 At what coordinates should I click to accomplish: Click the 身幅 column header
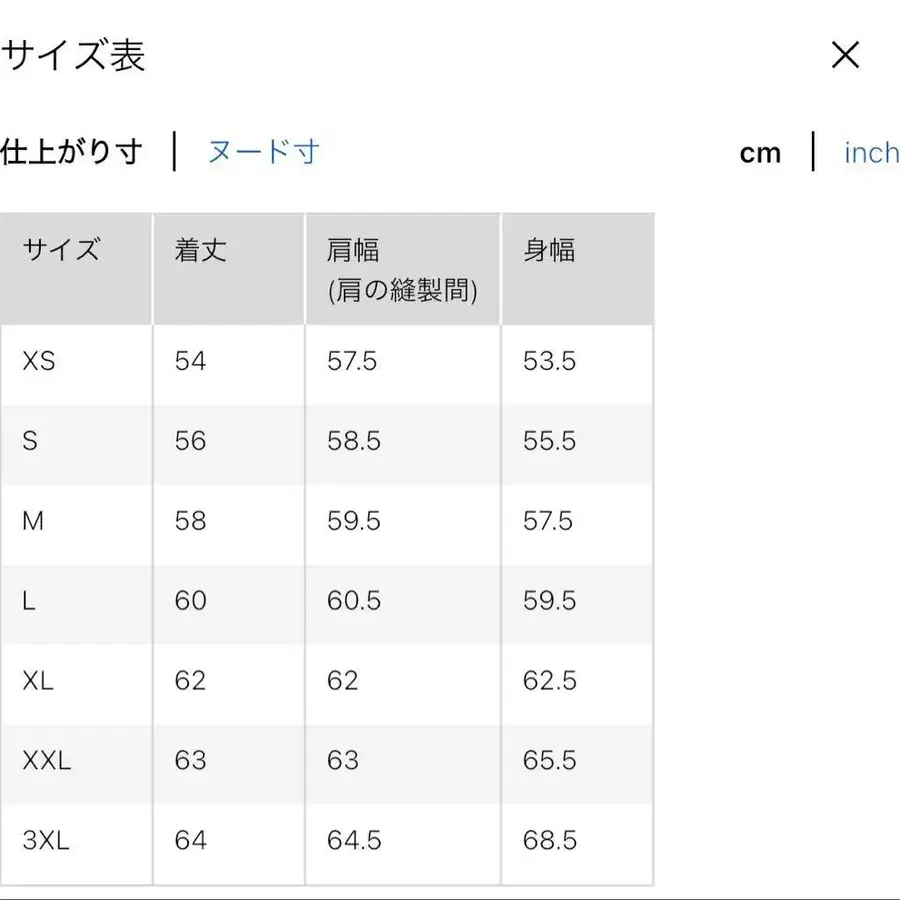click(x=548, y=251)
